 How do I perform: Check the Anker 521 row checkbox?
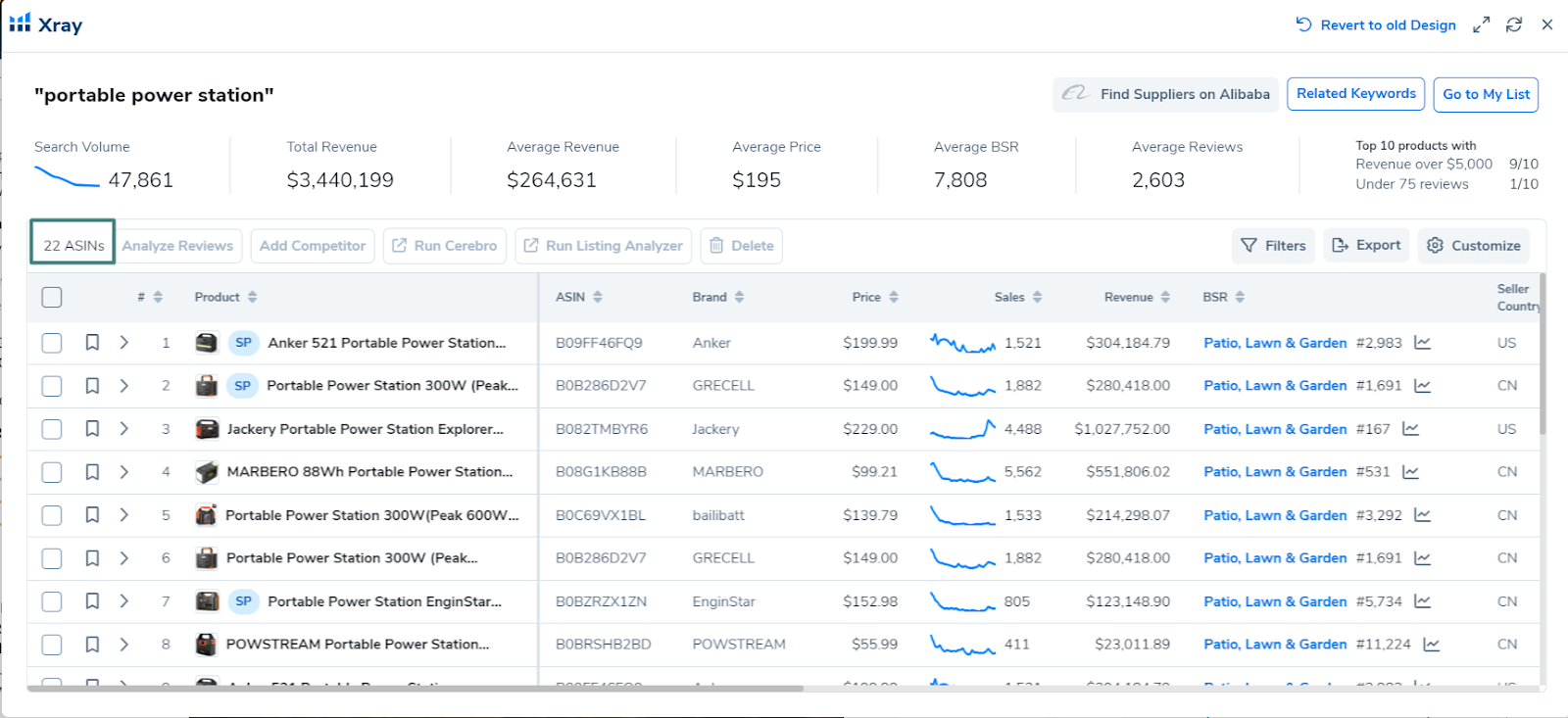tap(52, 343)
